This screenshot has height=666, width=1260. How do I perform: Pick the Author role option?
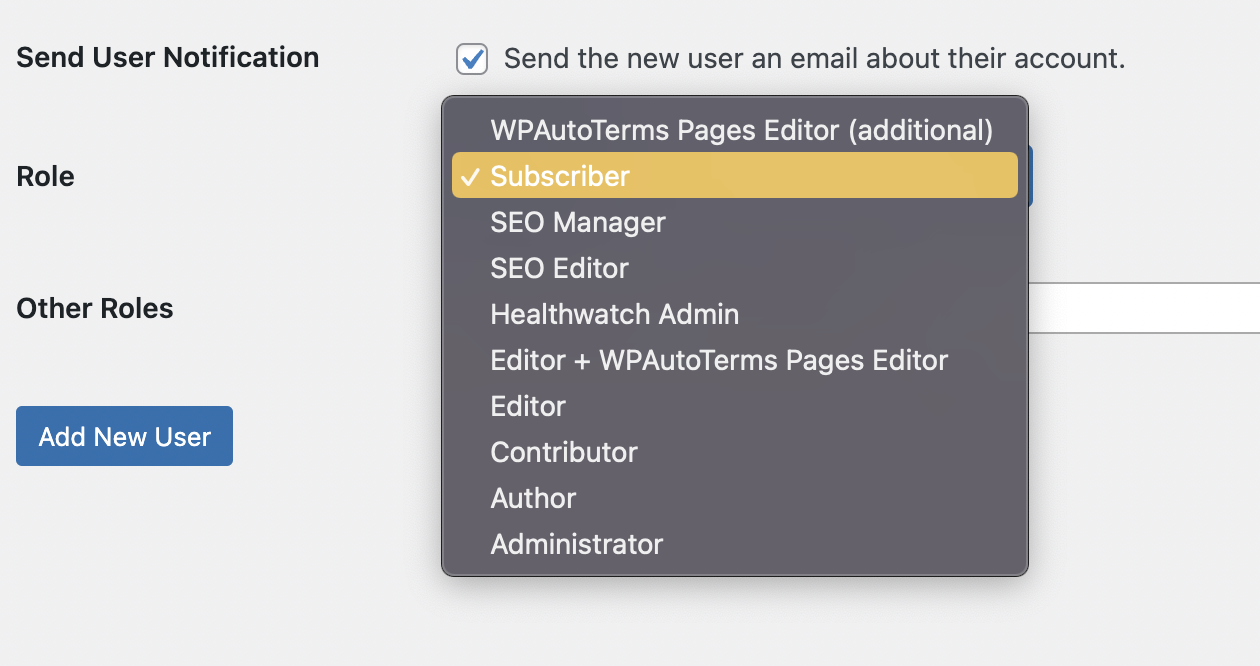(533, 498)
